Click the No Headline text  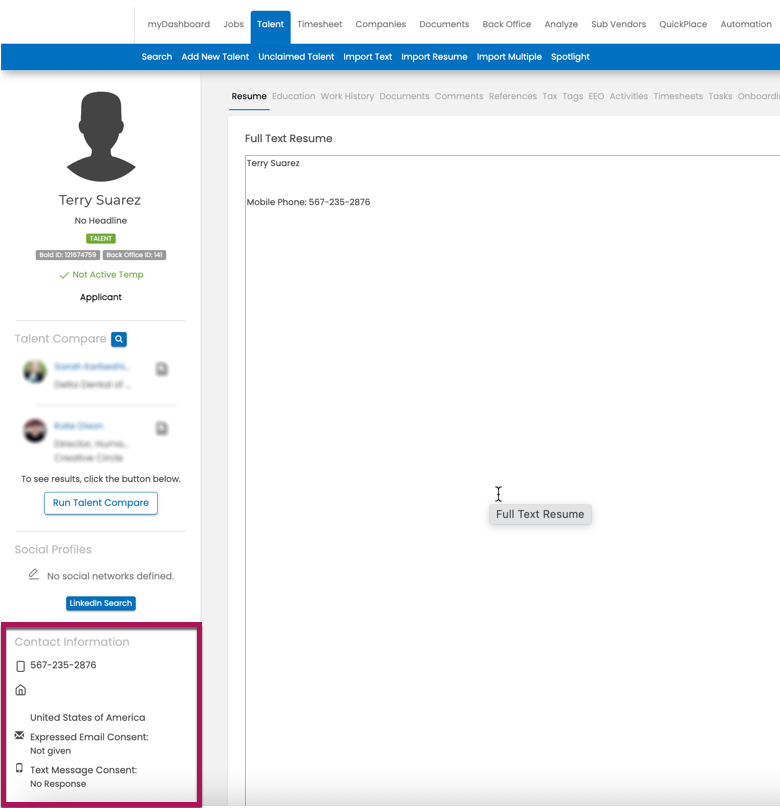(x=100, y=221)
